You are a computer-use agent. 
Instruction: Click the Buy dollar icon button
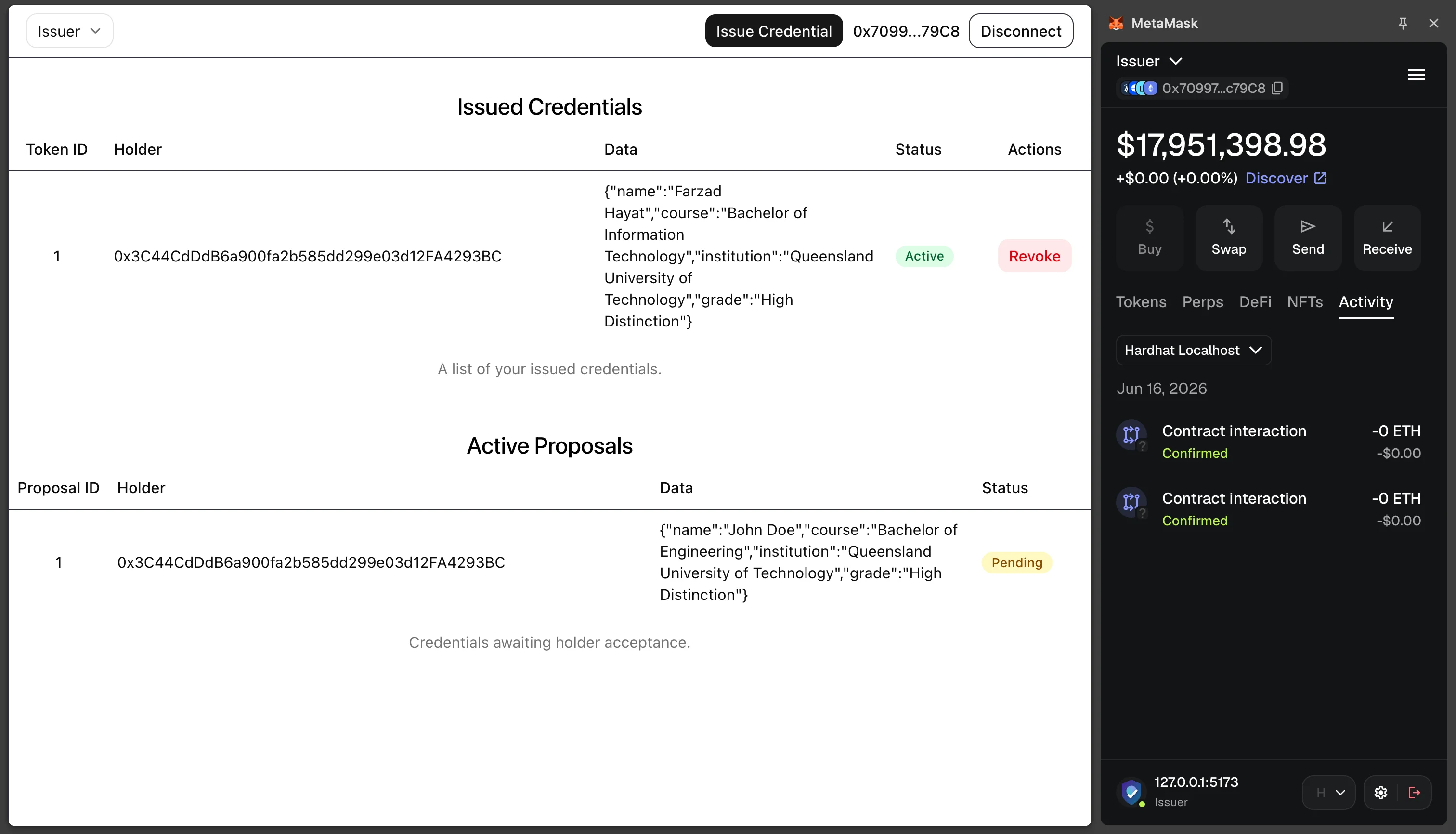point(1149,238)
